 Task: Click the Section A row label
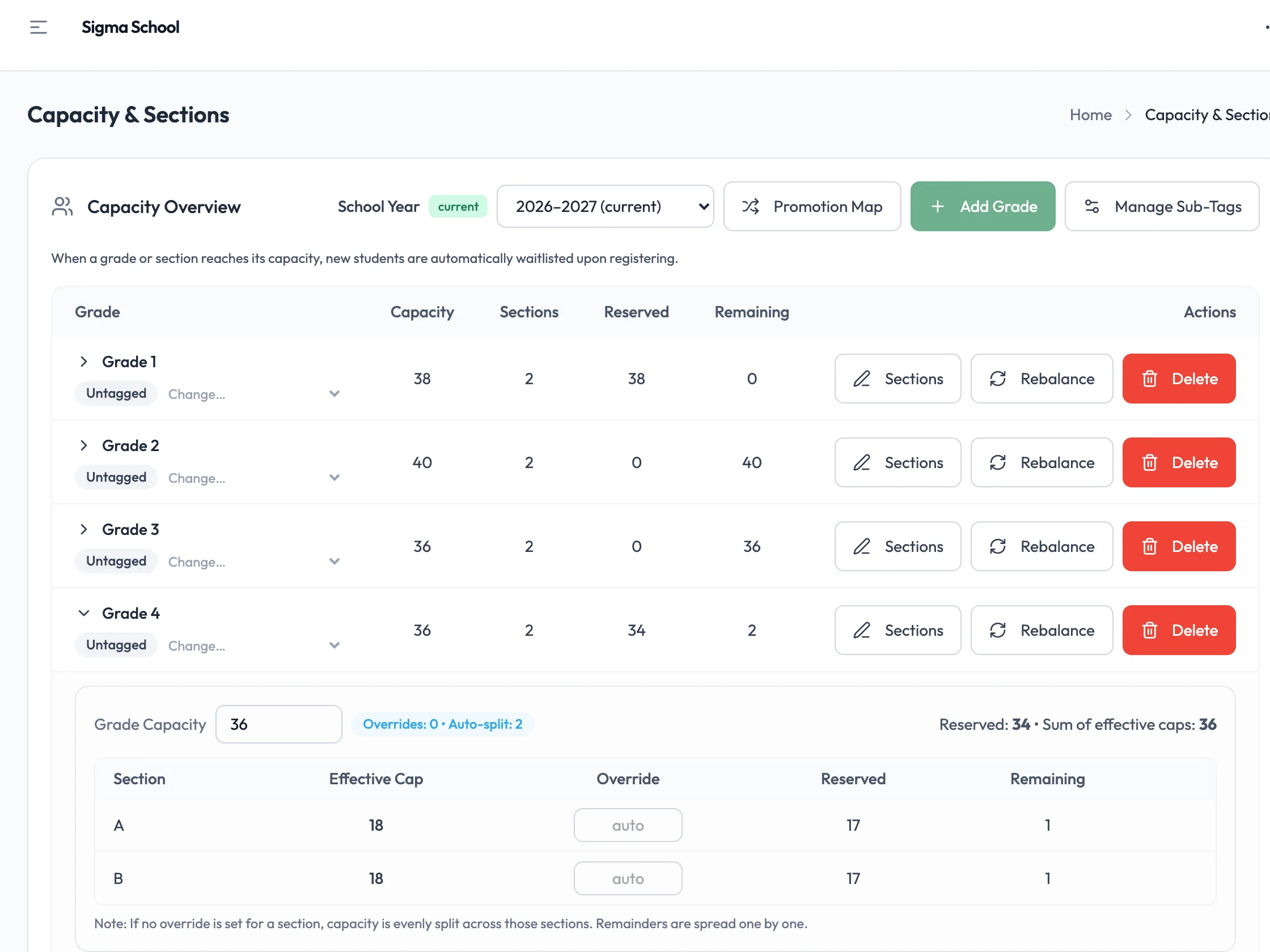119,825
